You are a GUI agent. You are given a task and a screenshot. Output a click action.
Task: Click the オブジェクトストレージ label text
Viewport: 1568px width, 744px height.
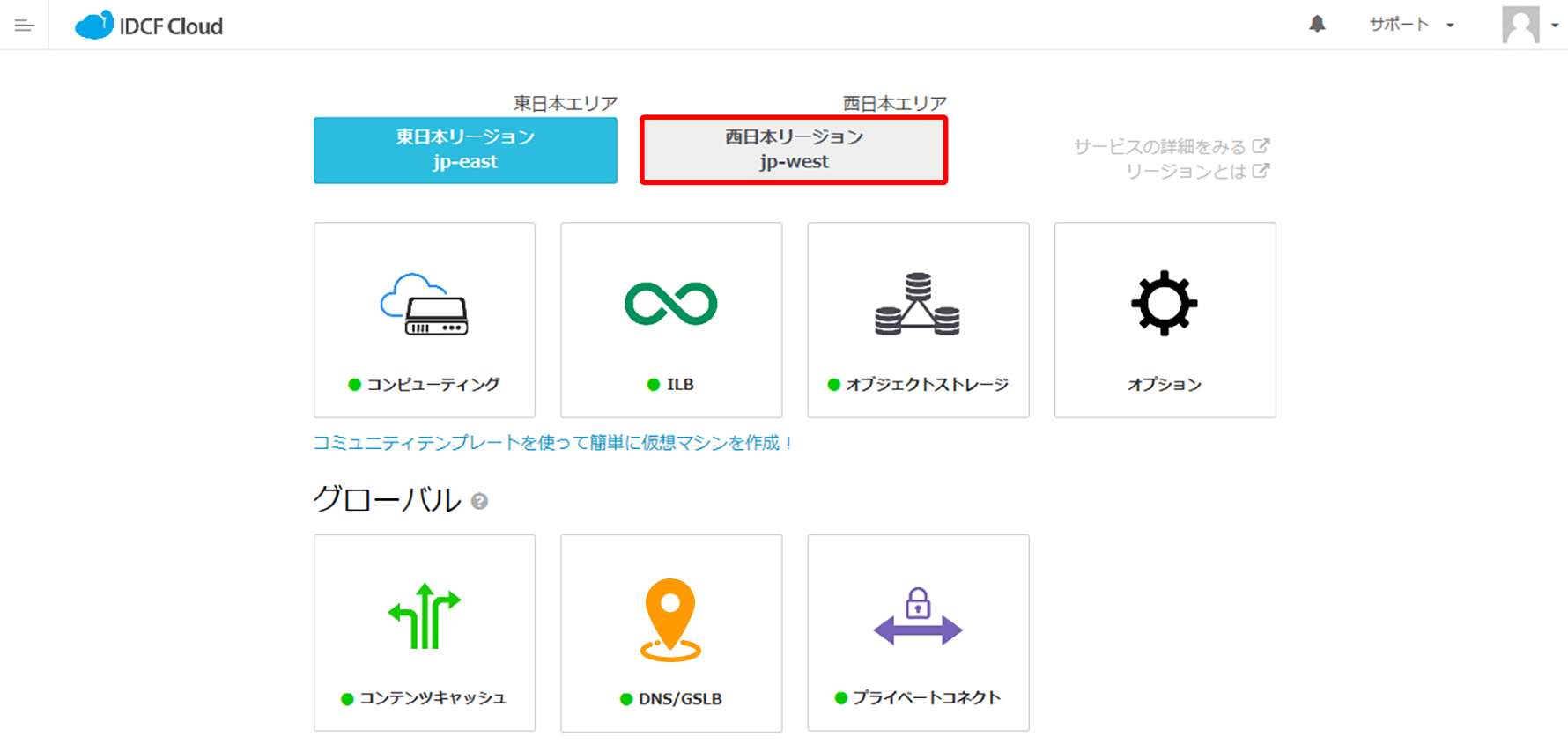(927, 384)
